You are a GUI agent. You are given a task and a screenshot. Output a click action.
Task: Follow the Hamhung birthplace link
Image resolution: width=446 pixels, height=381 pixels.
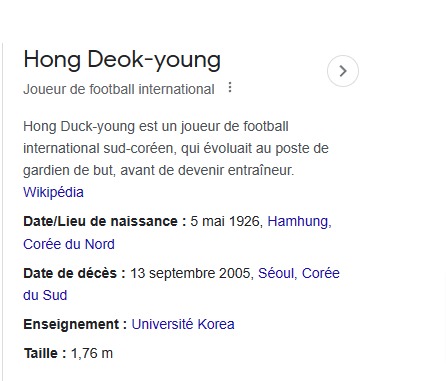[299, 222]
